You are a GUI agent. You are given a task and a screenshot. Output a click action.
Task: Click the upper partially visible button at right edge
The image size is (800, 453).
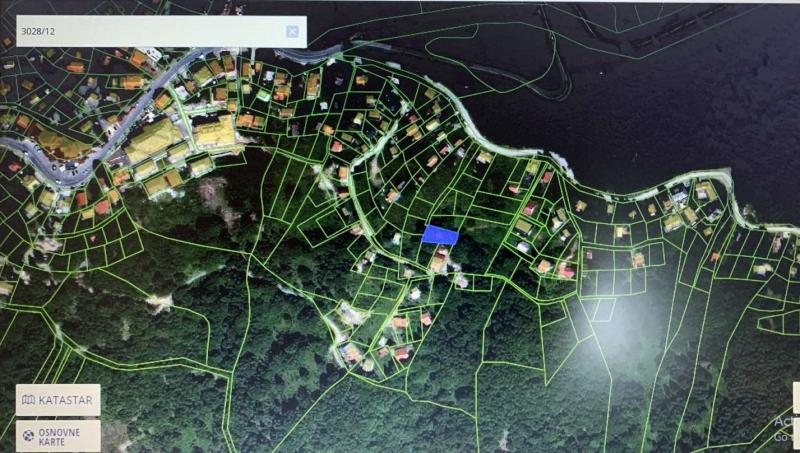796,397
